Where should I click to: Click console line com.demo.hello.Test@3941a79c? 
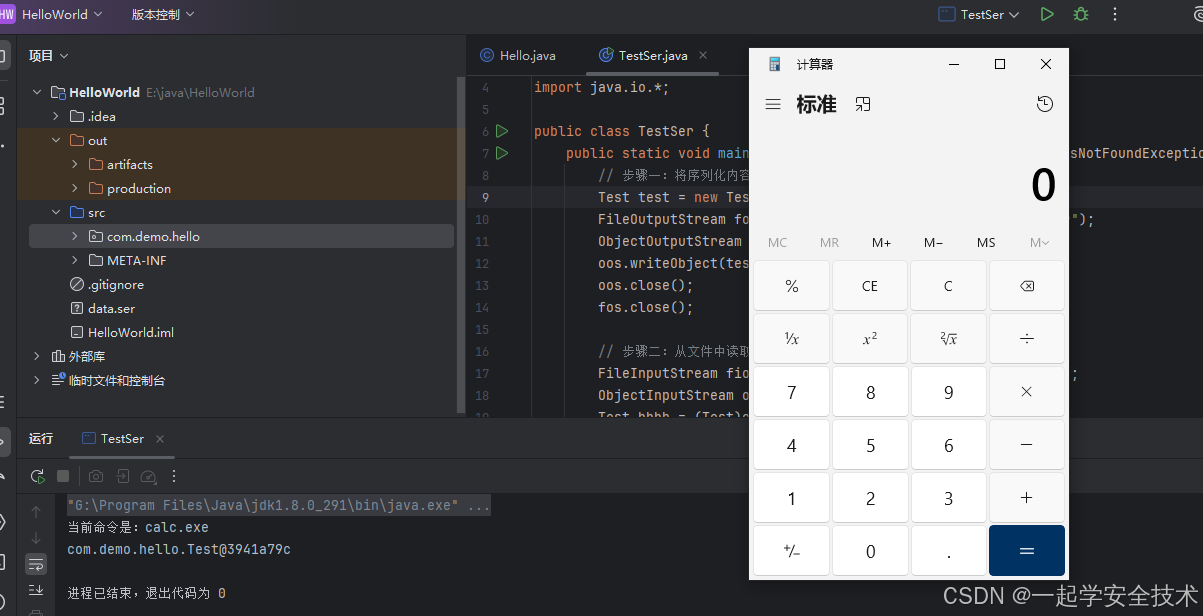pyautogui.click(x=179, y=549)
